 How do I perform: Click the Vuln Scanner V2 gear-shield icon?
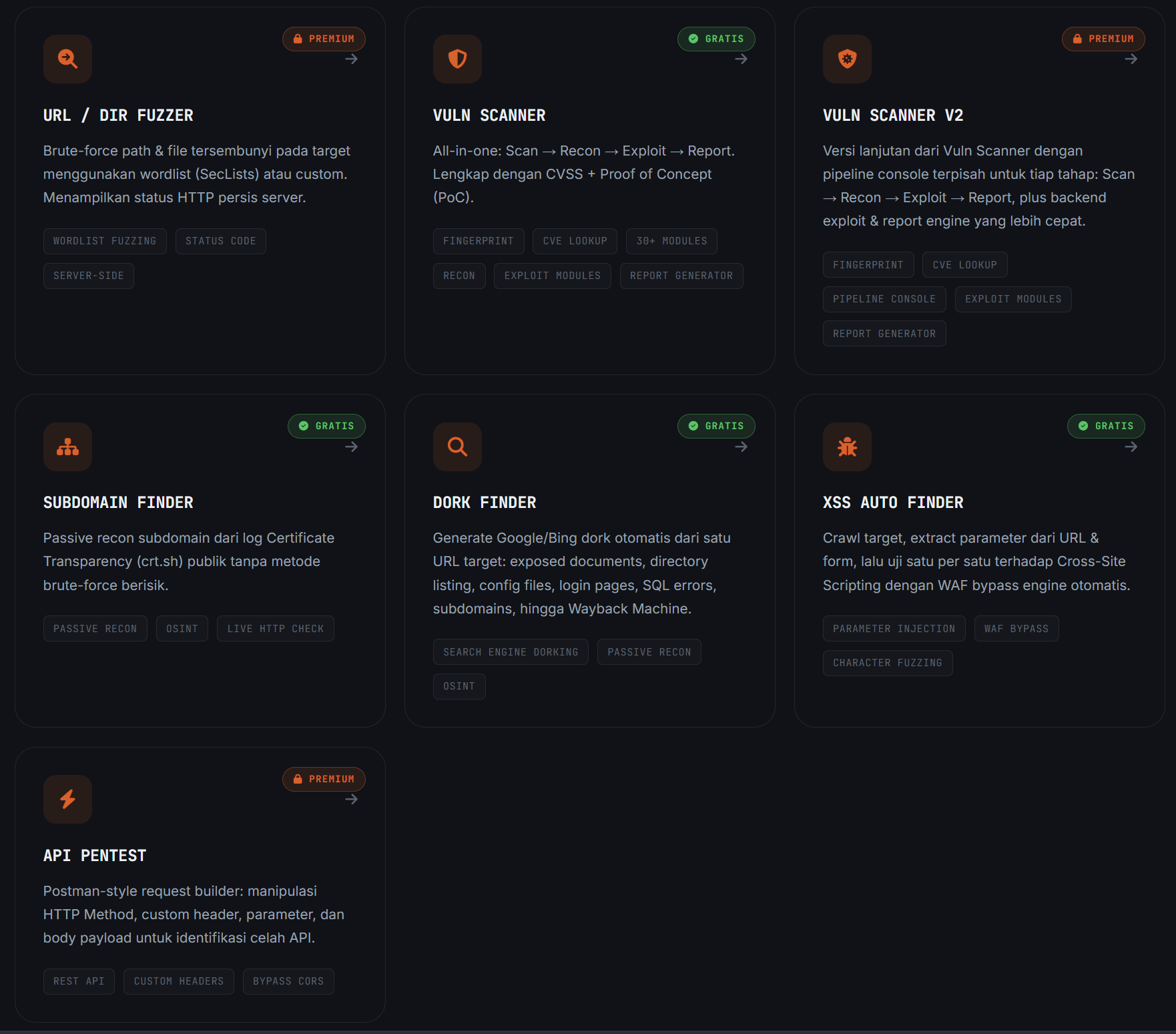tap(847, 59)
